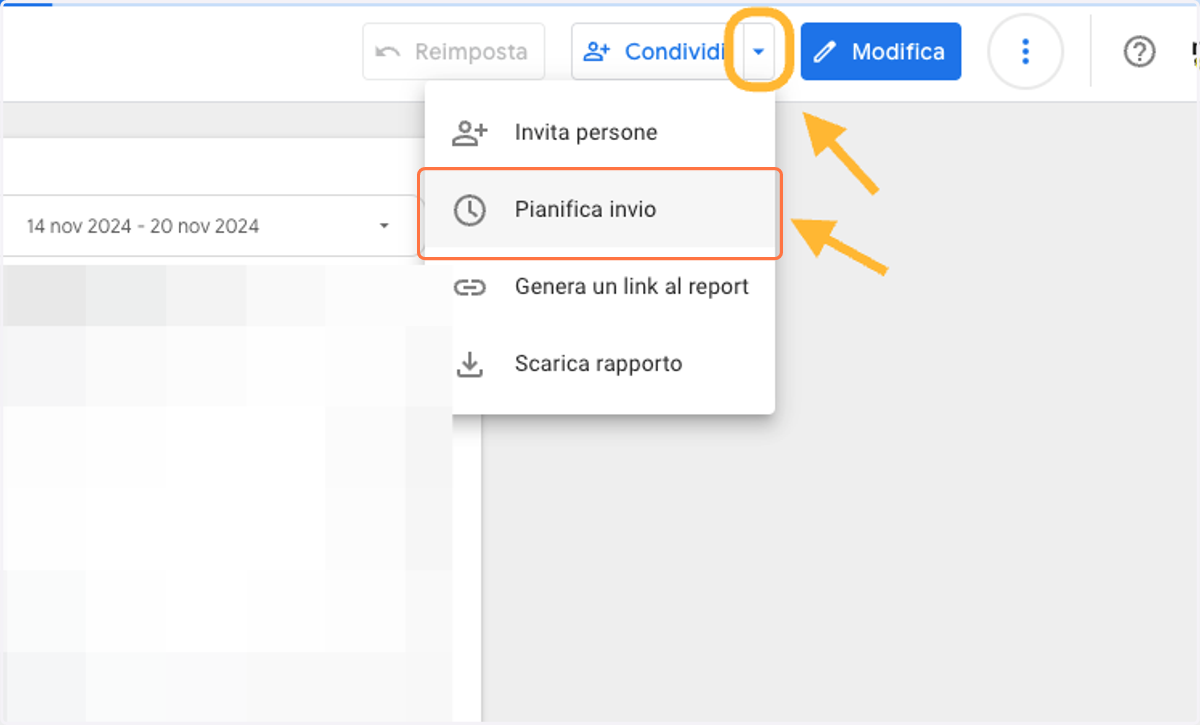Open the three-dot more options menu

1025,52
